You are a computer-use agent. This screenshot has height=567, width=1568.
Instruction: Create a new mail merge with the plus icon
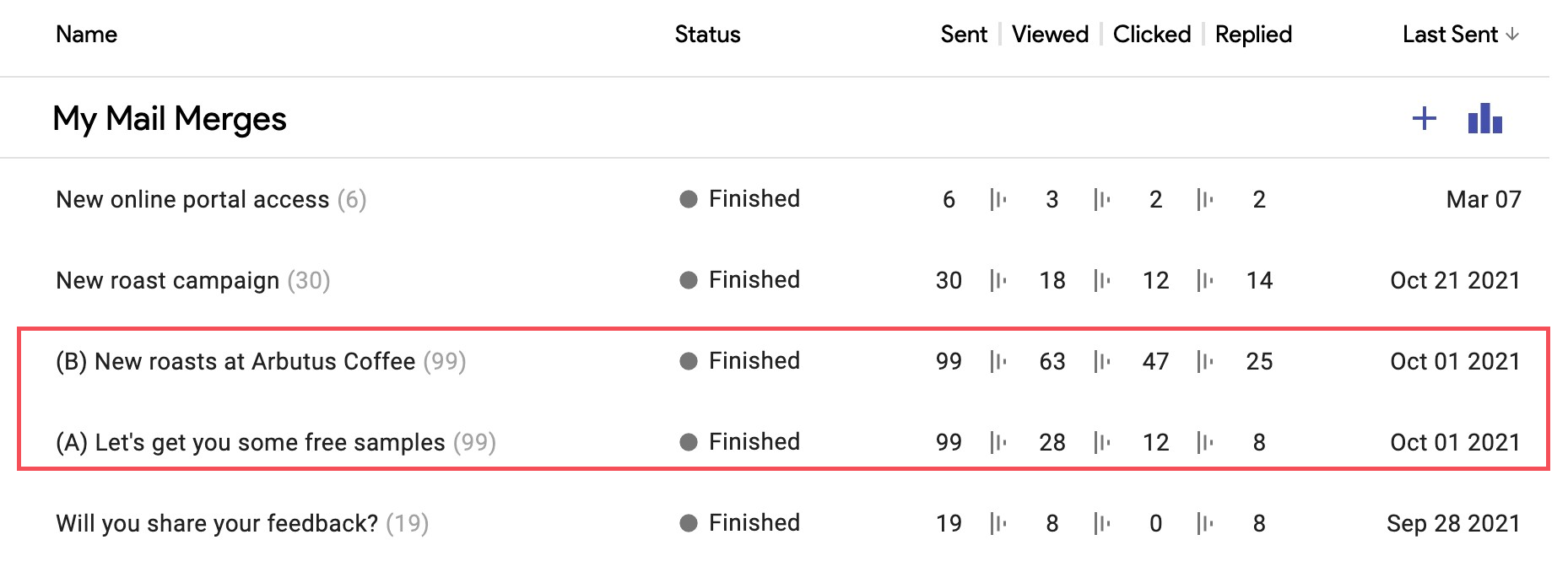[x=1424, y=119]
